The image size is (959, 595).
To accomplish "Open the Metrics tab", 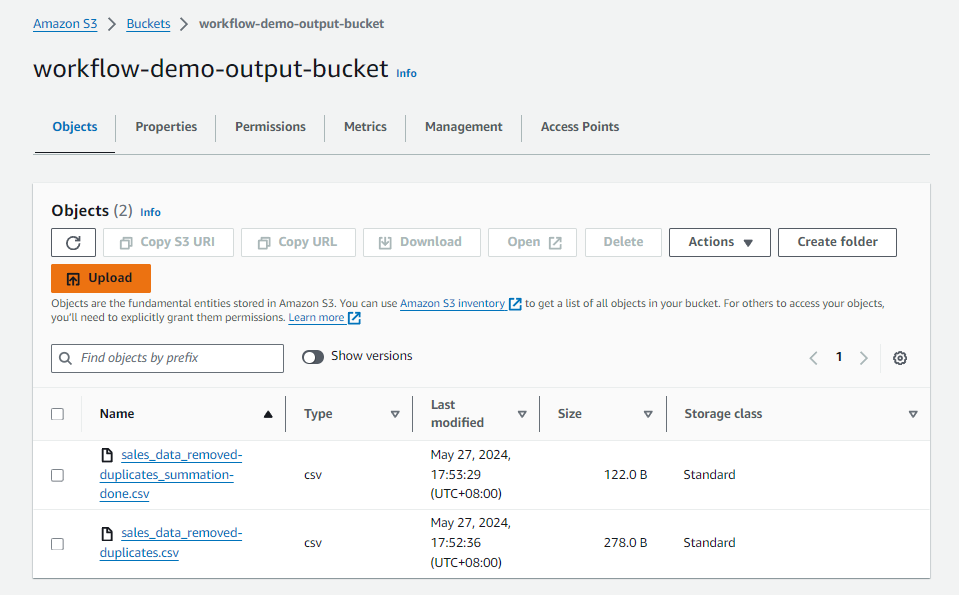I will coord(365,127).
